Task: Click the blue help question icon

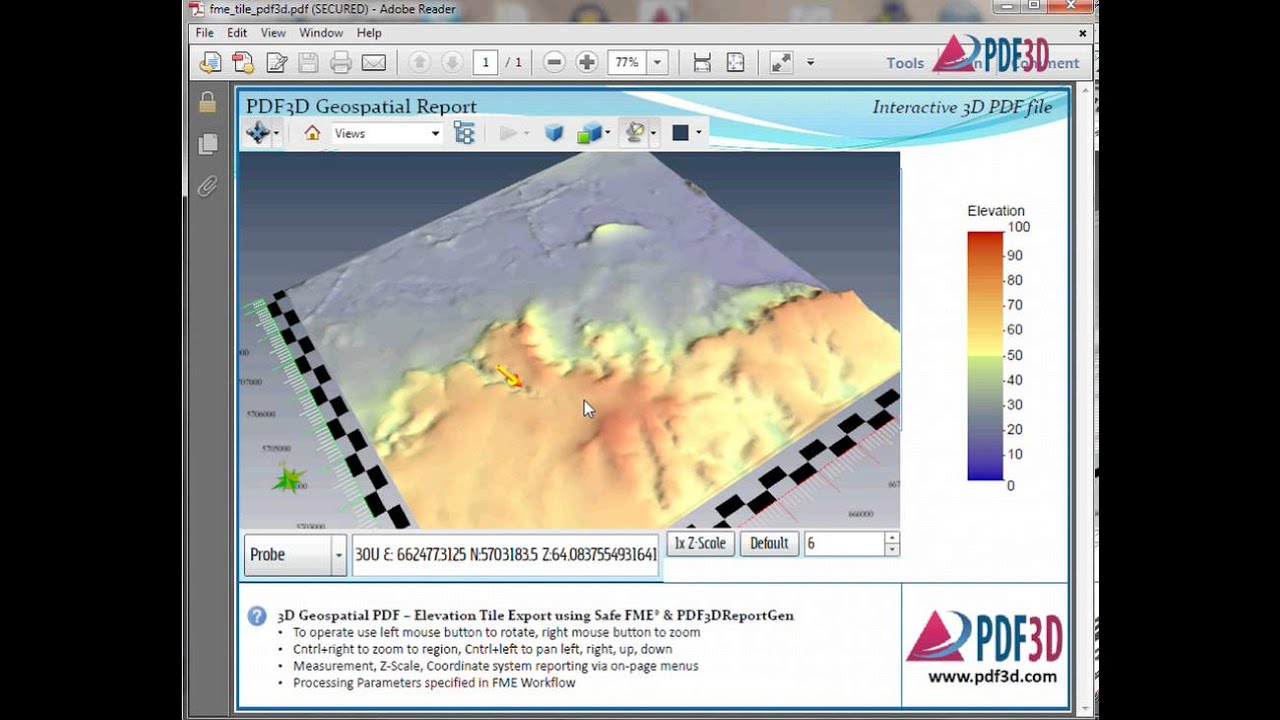Action: click(257, 616)
